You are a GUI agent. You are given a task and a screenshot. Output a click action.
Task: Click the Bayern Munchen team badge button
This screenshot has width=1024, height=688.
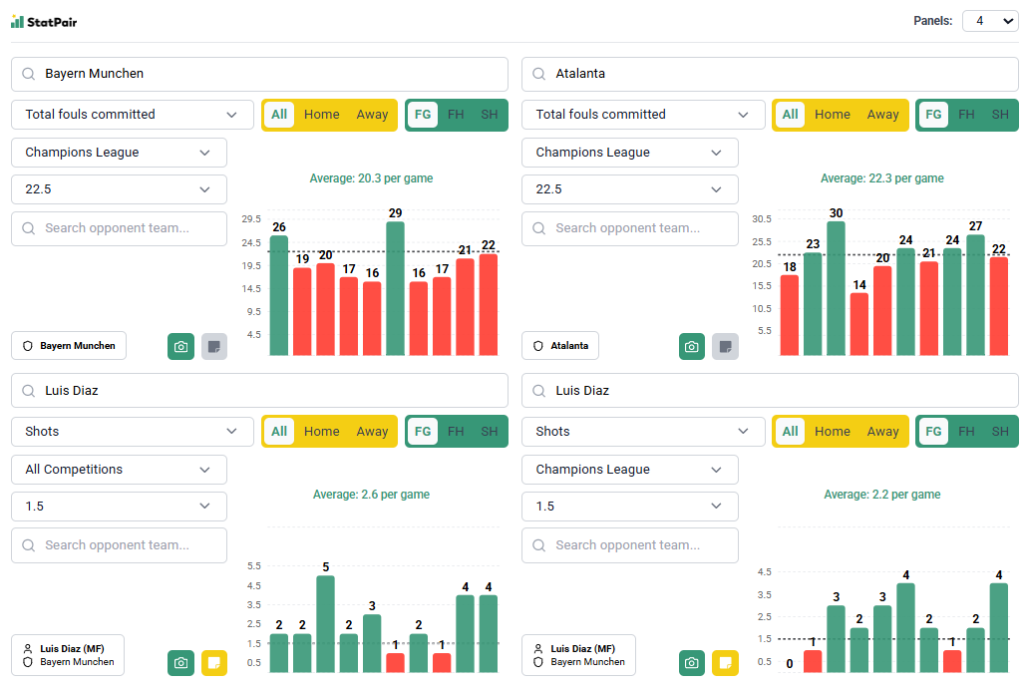tap(69, 346)
